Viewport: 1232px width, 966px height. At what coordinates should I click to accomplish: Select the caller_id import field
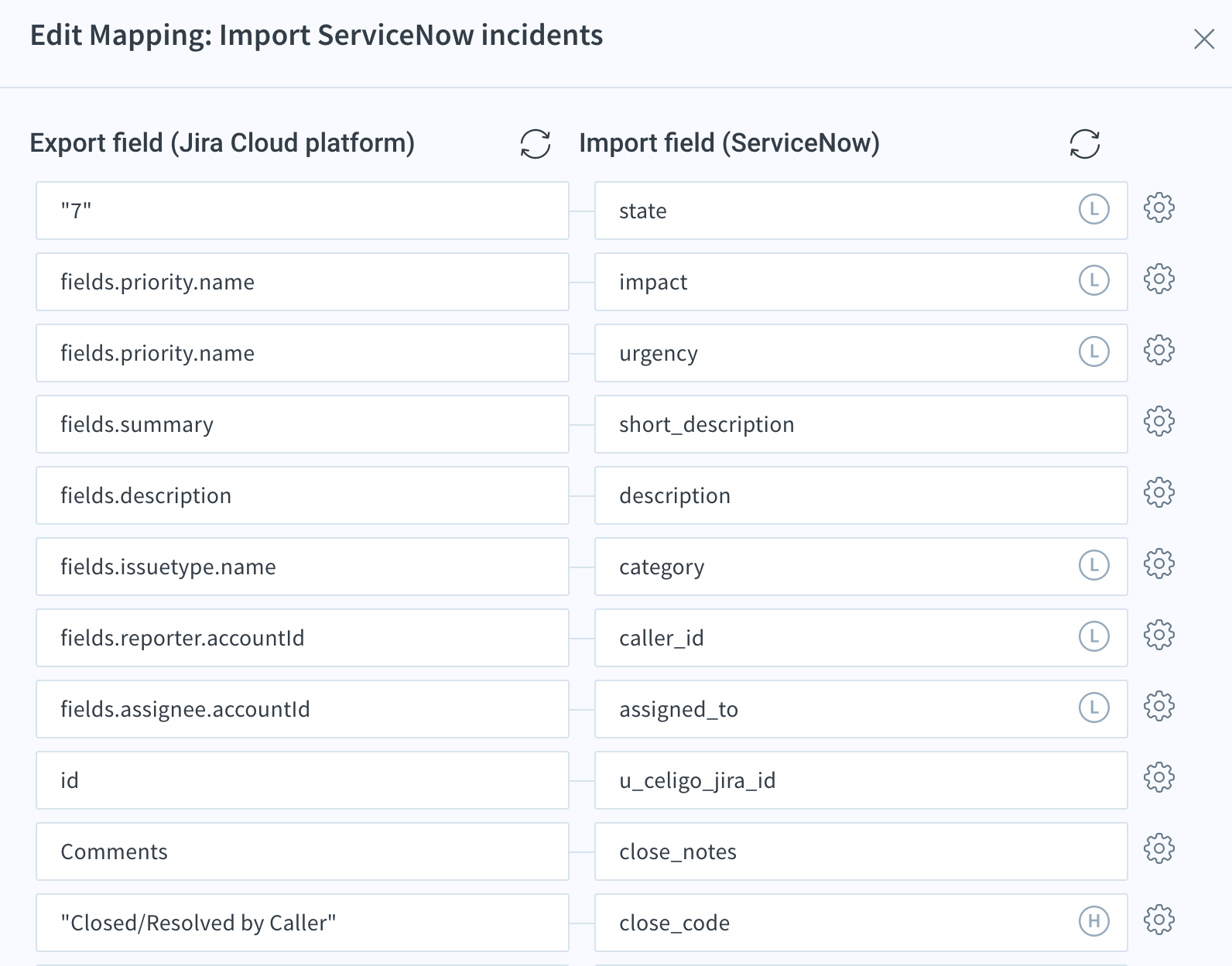pos(861,638)
